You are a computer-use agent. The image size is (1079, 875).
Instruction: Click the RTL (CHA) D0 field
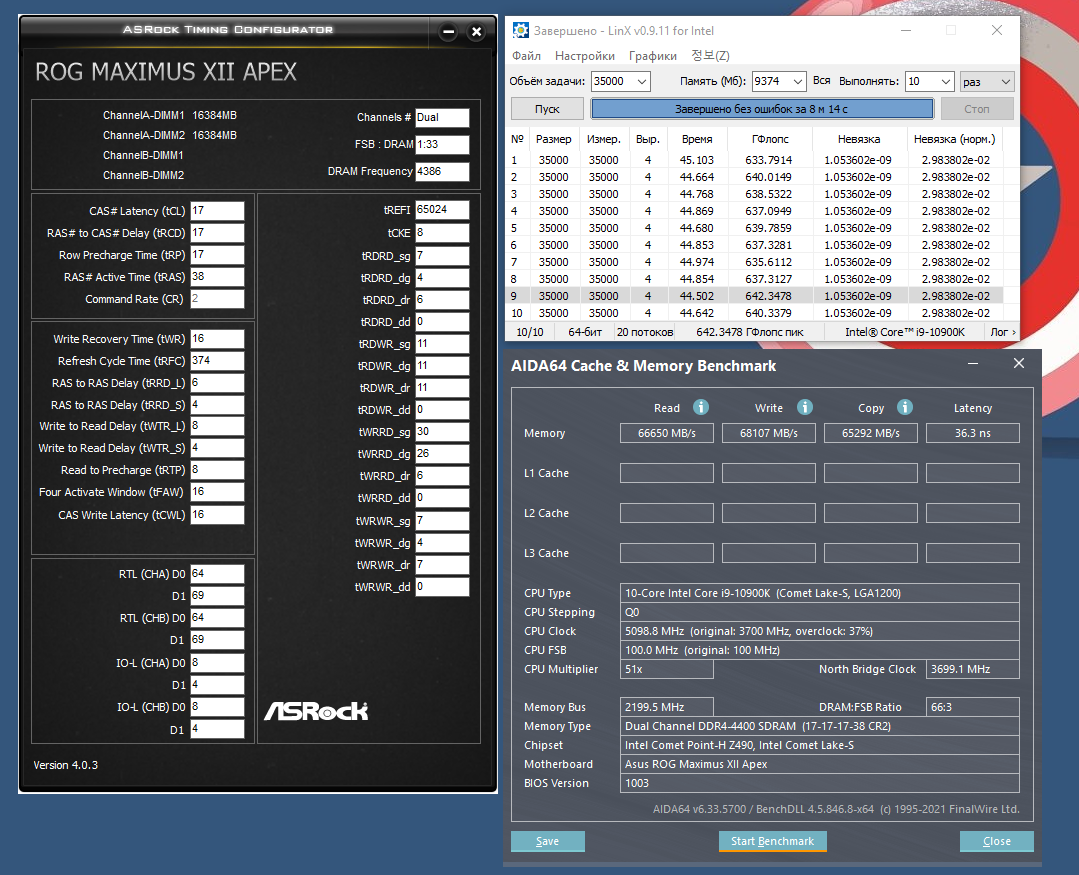(217, 574)
